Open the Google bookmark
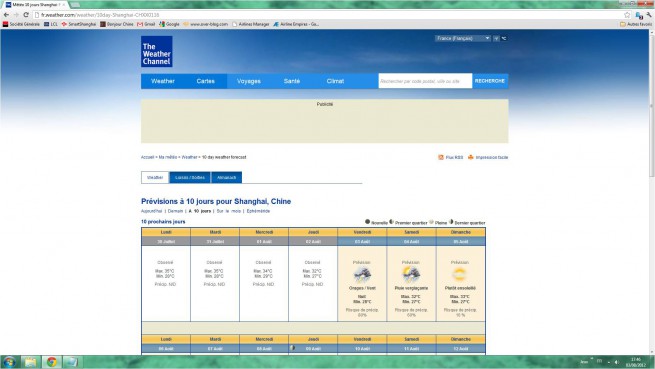655x369 pixels. (x=169, y=24)
